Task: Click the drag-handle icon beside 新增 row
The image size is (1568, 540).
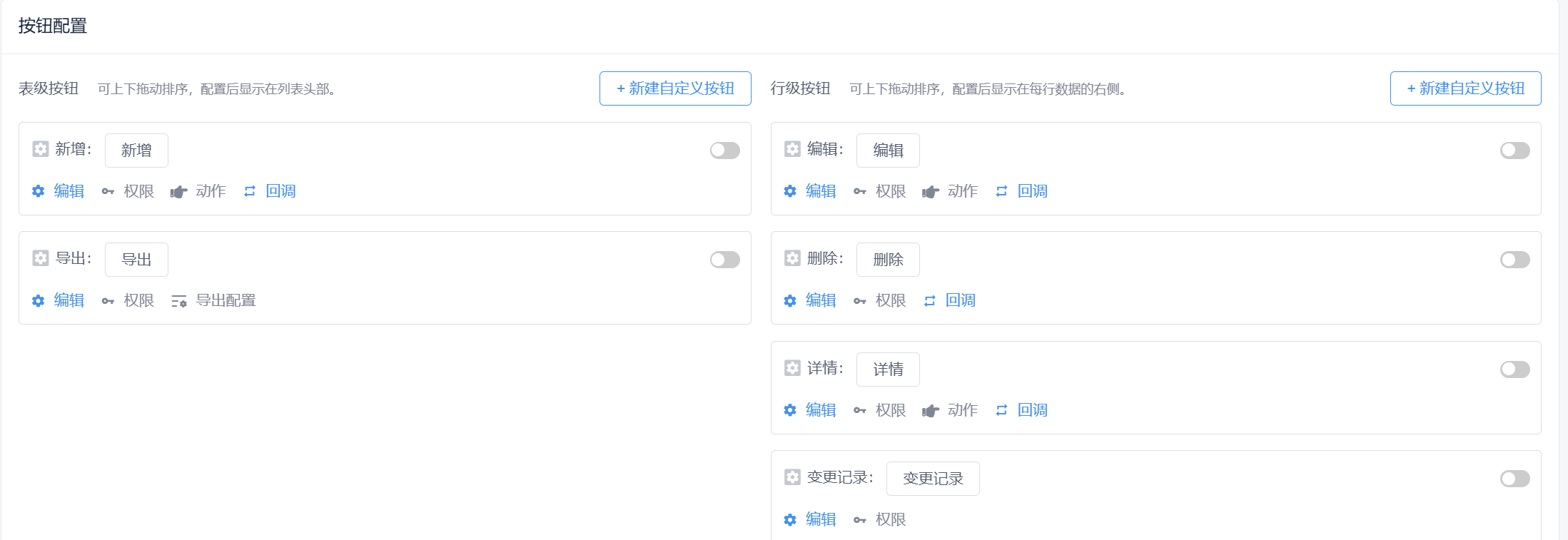Action: (x=41, y=149)
